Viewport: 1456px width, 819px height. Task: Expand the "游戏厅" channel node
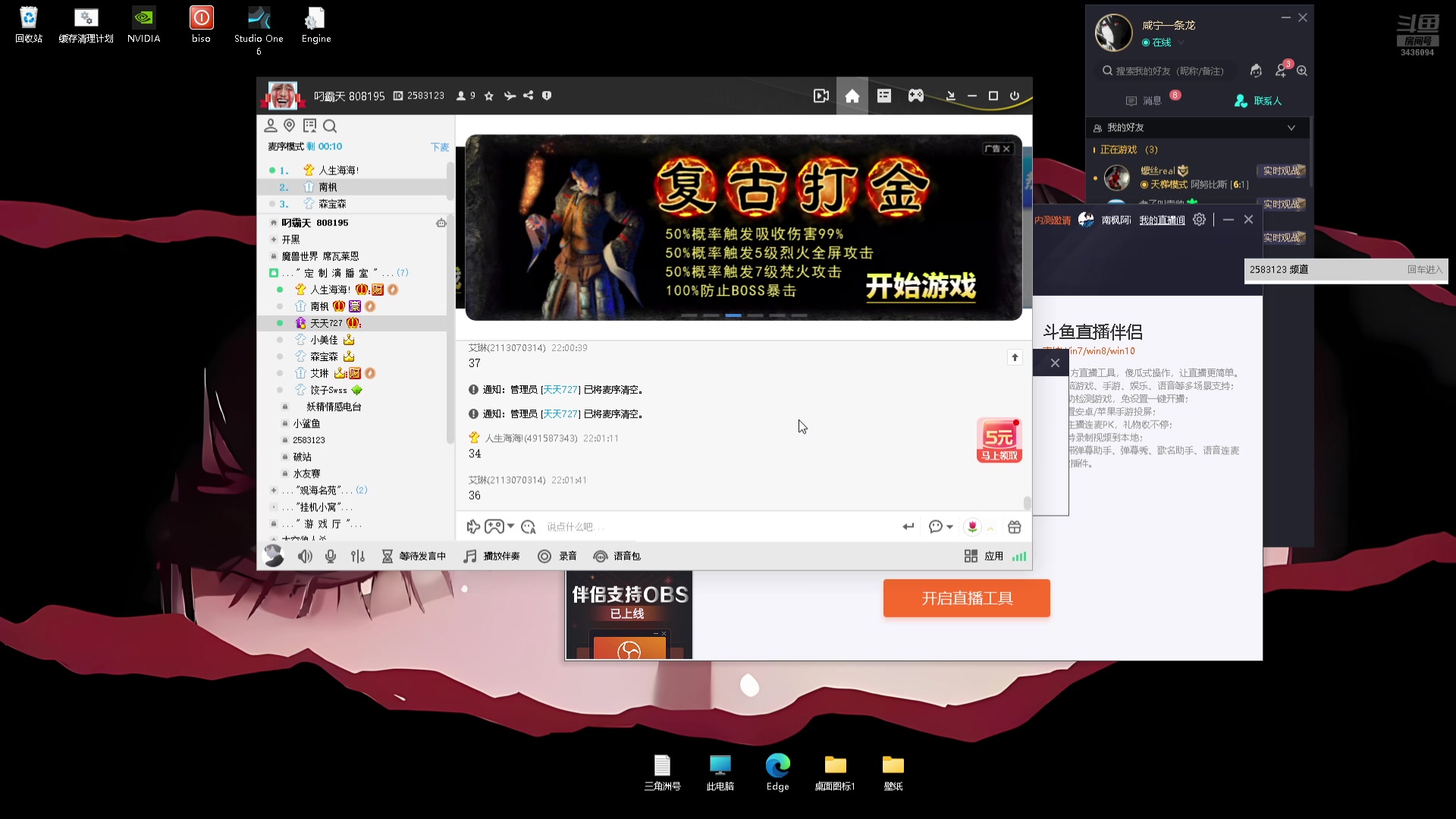pos(274,524)
